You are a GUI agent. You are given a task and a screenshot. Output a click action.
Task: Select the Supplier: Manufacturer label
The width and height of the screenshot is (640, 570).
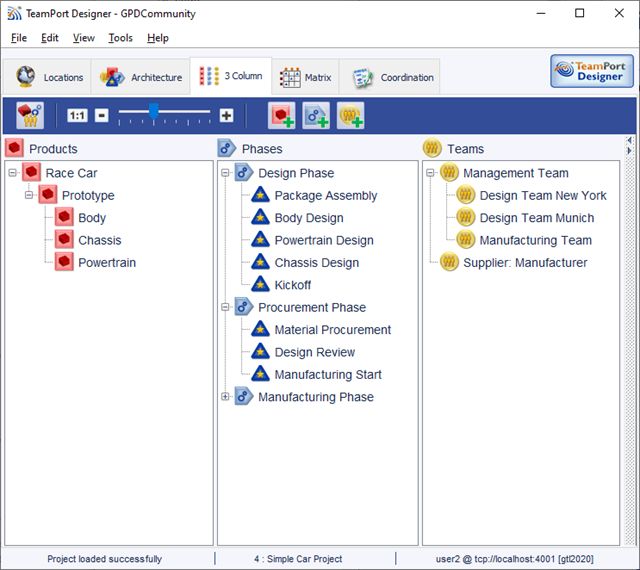tap(525, 263)
